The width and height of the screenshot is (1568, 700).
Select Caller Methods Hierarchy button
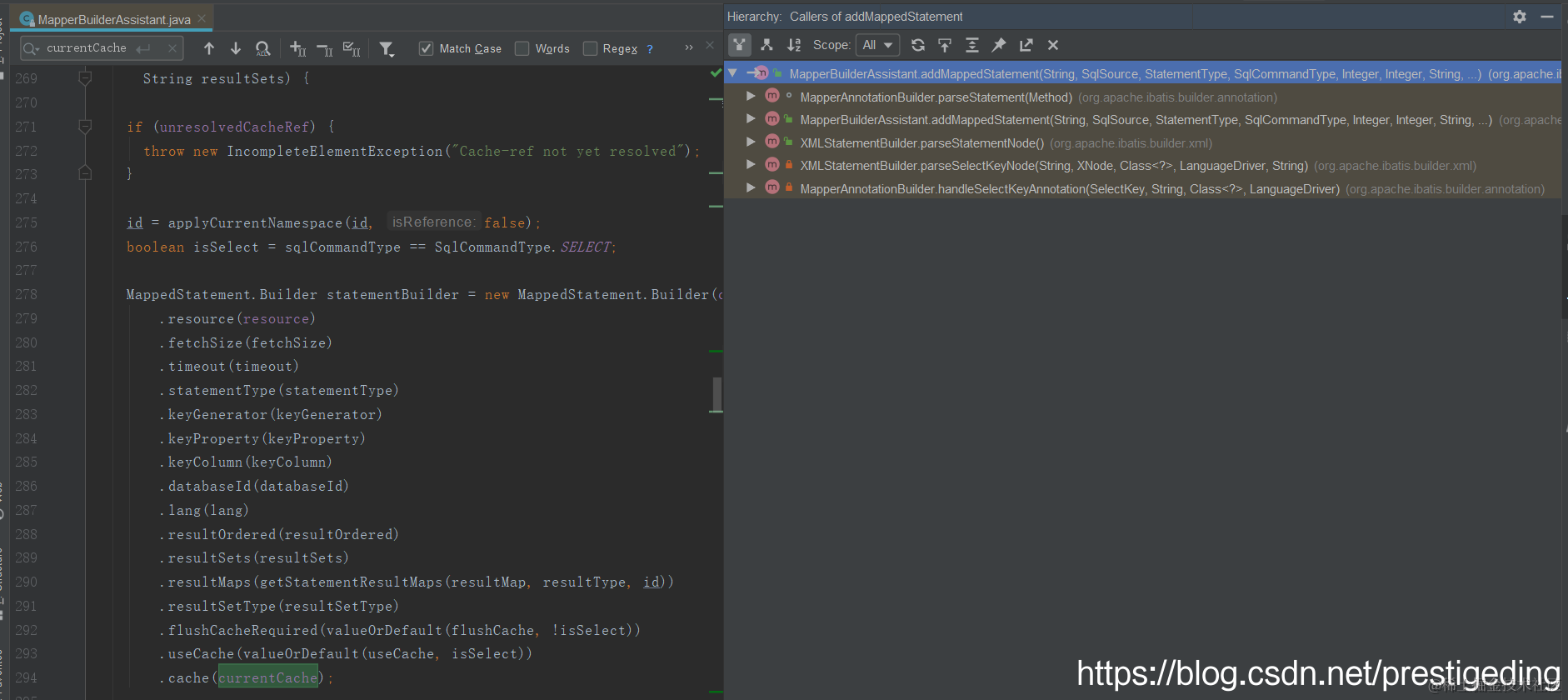pos(739,45)
